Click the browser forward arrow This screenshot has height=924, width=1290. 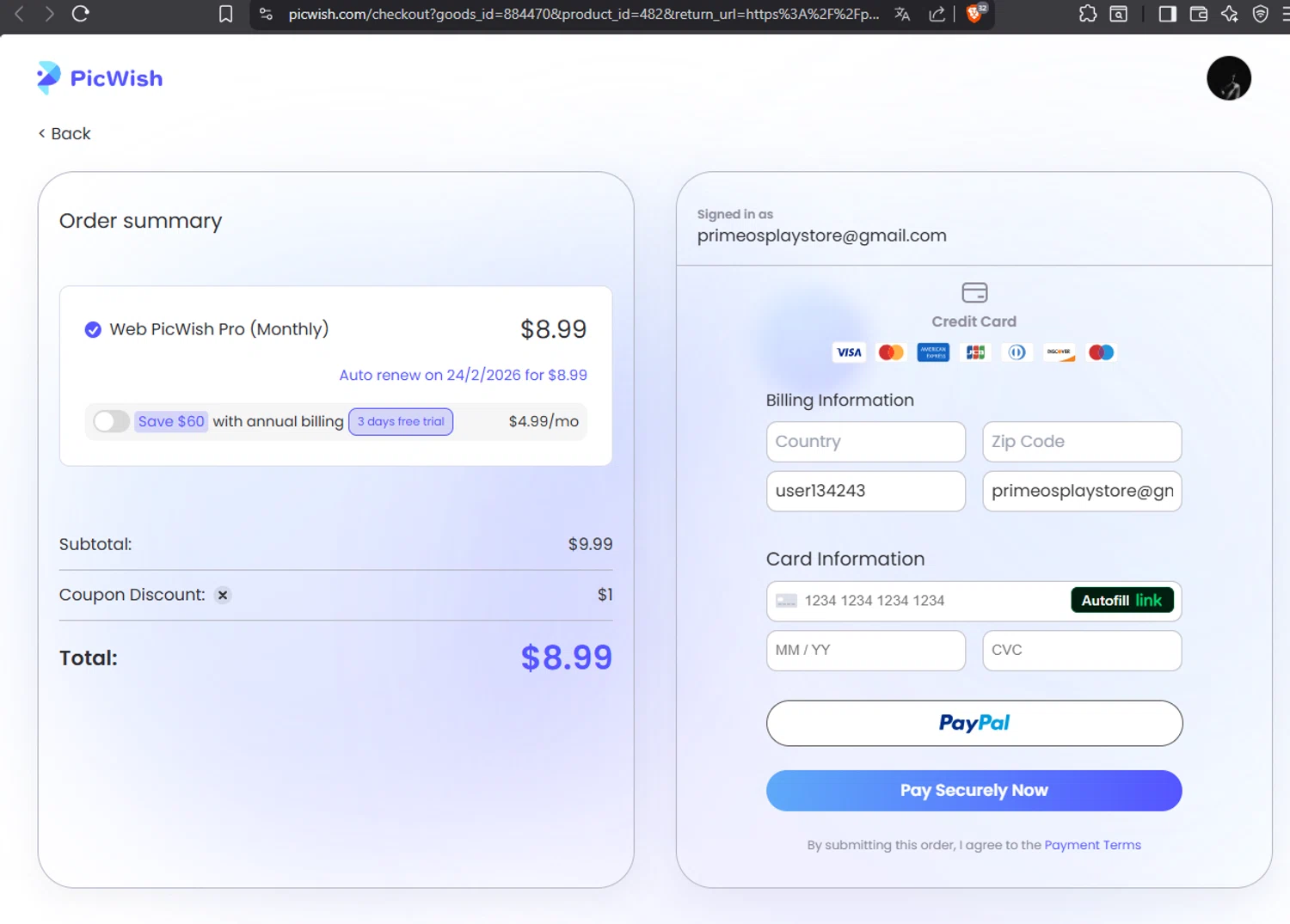(x=49, y=14)
